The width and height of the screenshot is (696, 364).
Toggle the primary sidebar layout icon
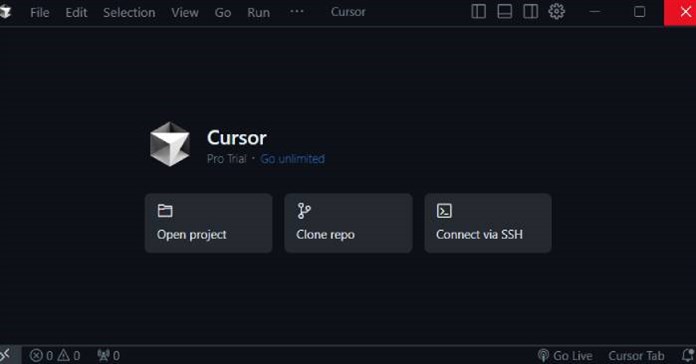pyautogui.click(x=478, y=12)
